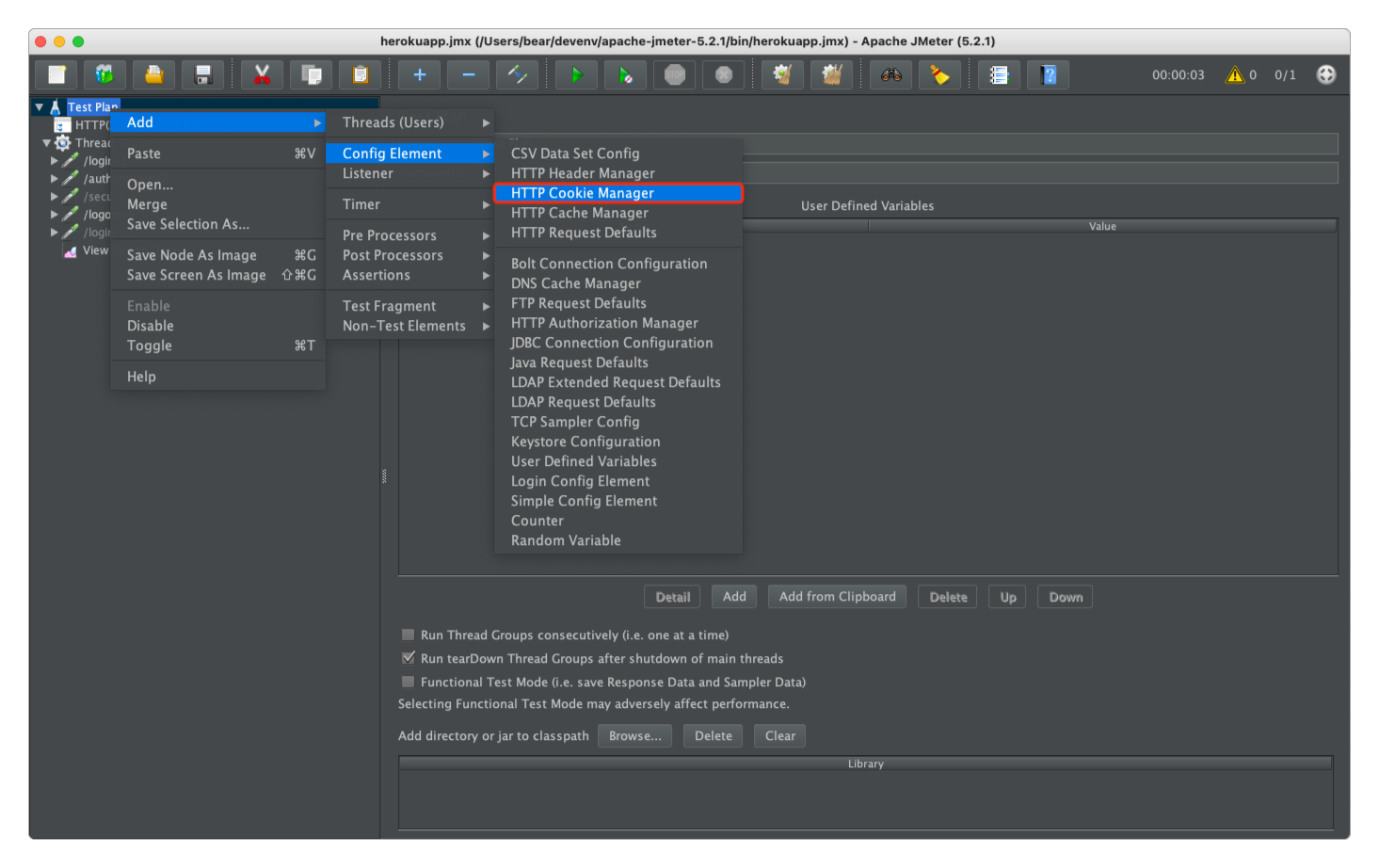Click the Library table header
Viewport: 1379px width, 868px height.
point(866,764)
